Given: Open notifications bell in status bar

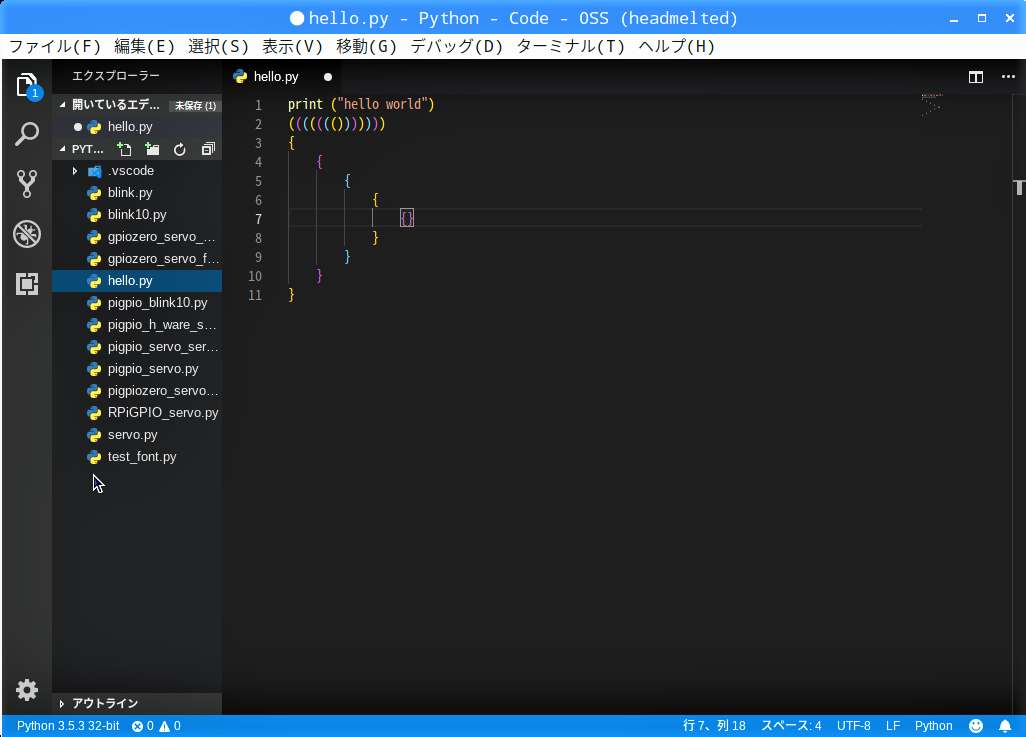Looking at the screenshot, I should point(1005,726).
